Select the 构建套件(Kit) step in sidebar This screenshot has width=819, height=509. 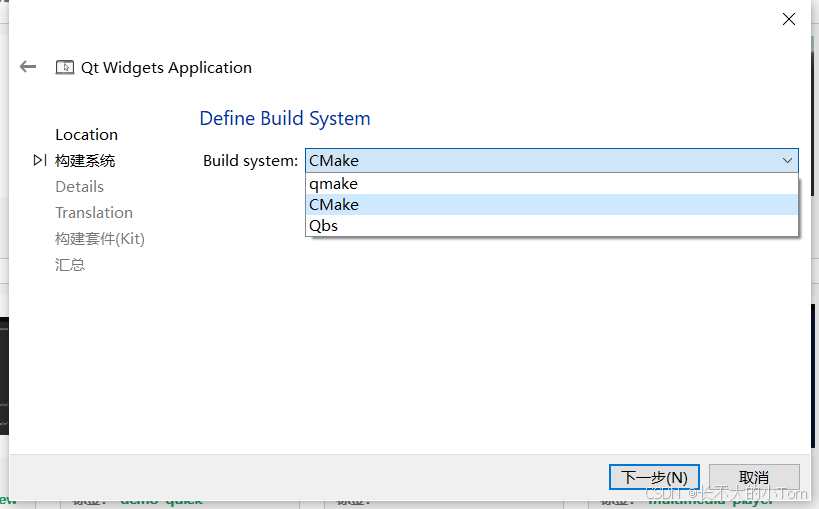100,239
